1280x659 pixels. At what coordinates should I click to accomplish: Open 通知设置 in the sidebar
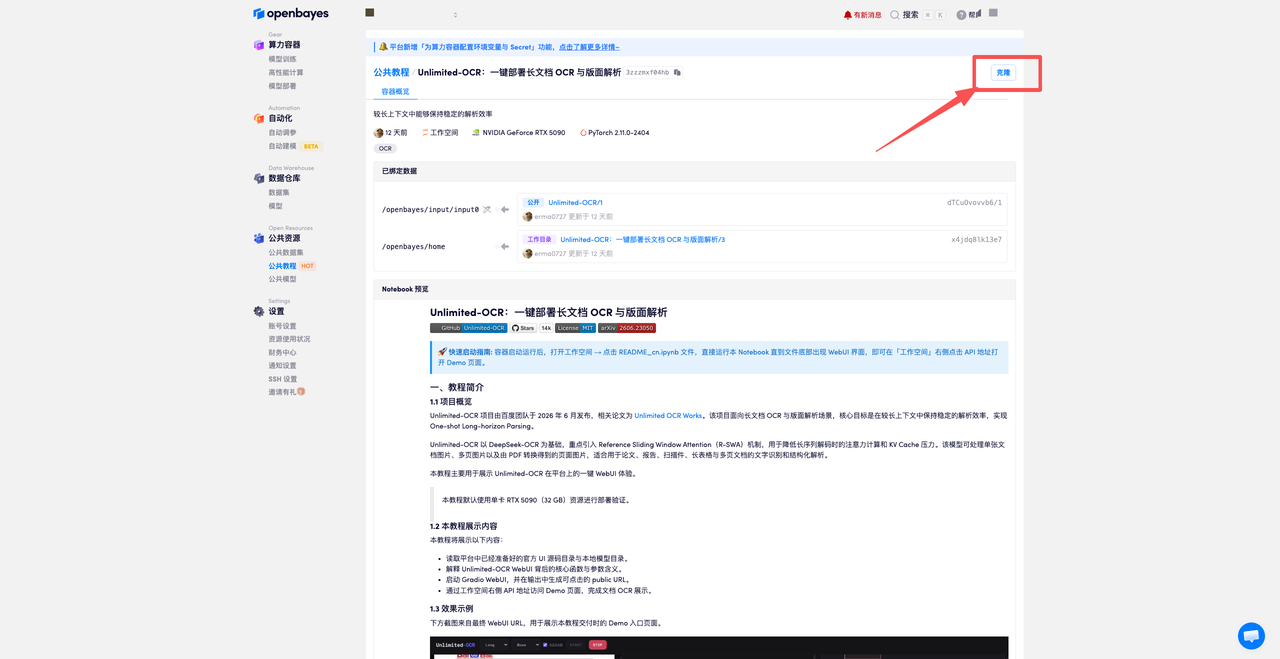click(x=282, y=366)
